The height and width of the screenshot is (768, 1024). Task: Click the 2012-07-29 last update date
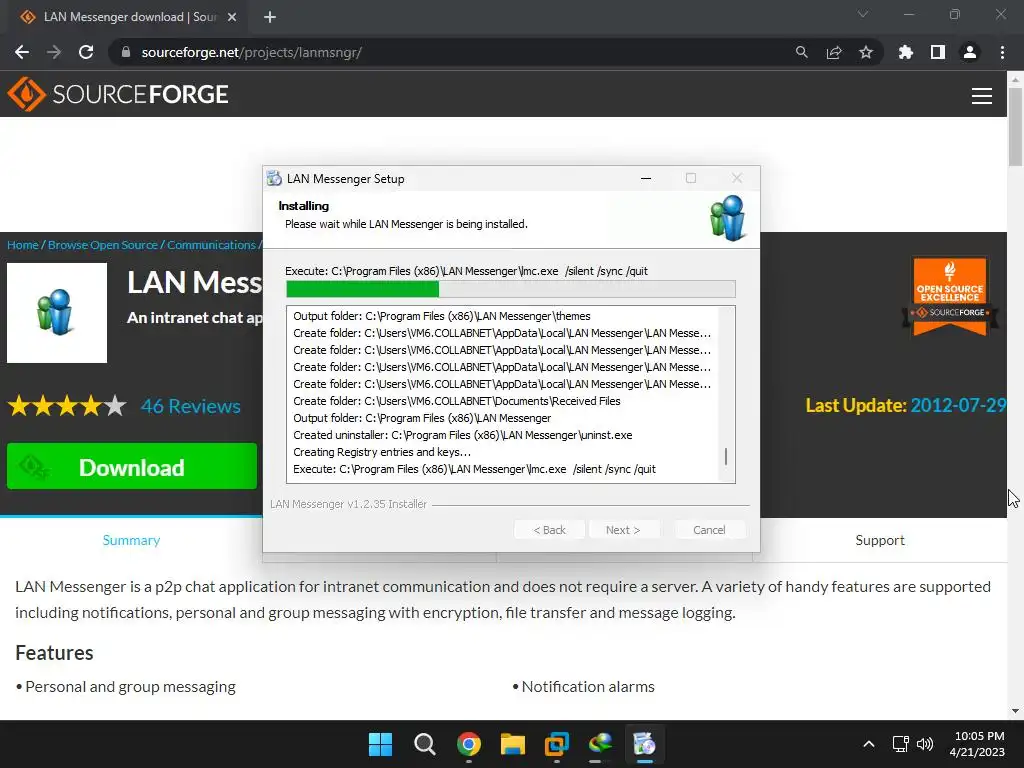tap(957, 406)
